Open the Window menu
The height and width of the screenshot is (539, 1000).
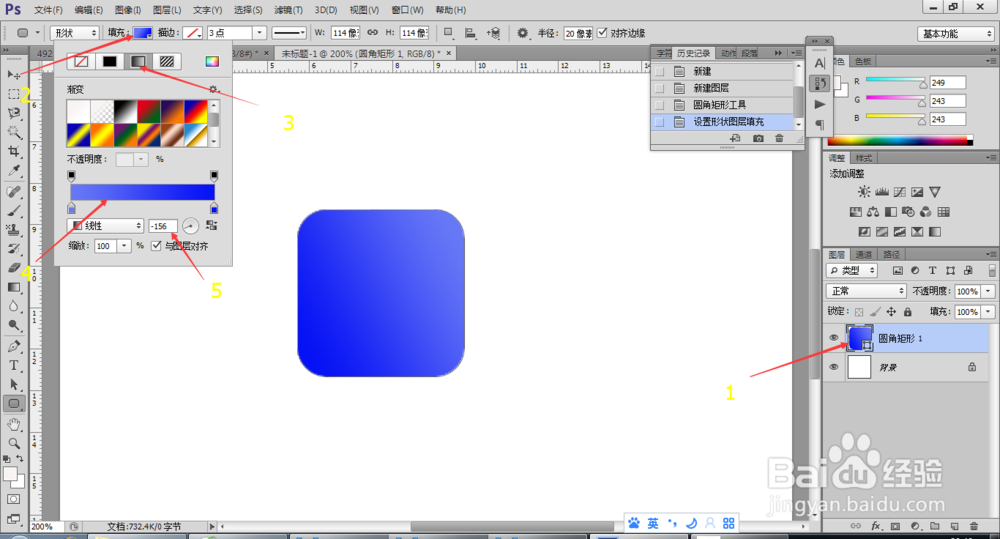click(x=407, y=10)
